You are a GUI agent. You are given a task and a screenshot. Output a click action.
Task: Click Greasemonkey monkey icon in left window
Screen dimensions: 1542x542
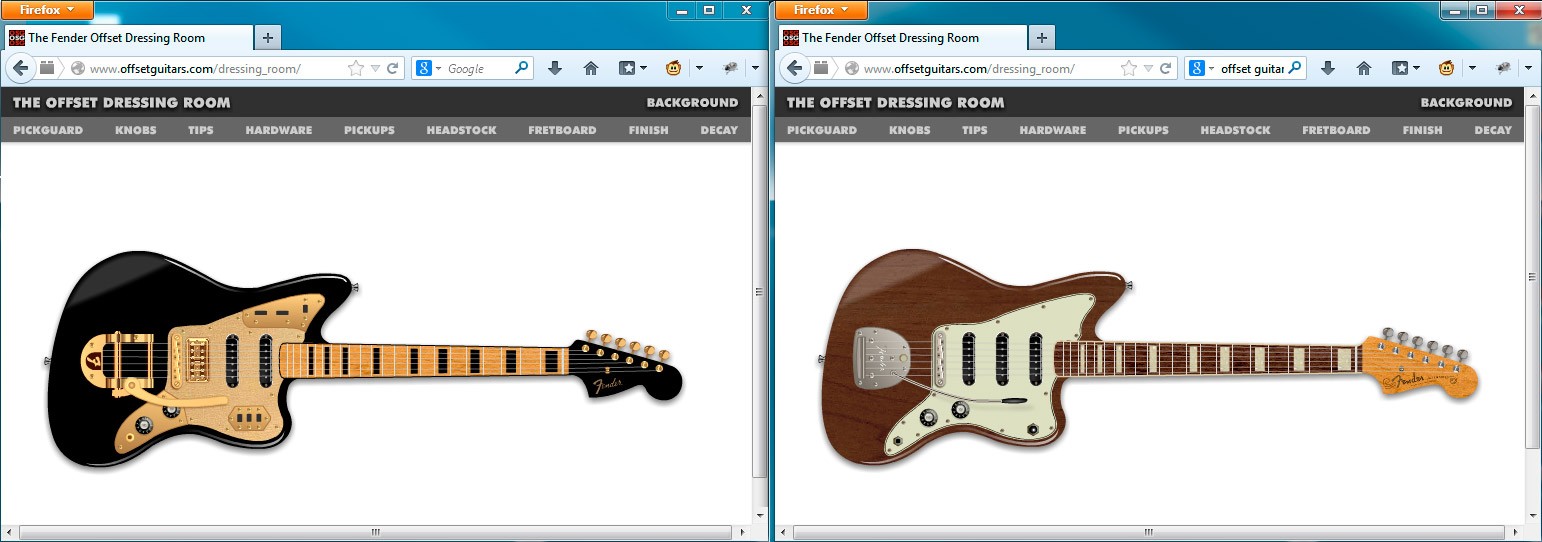[x=674, y=68]
